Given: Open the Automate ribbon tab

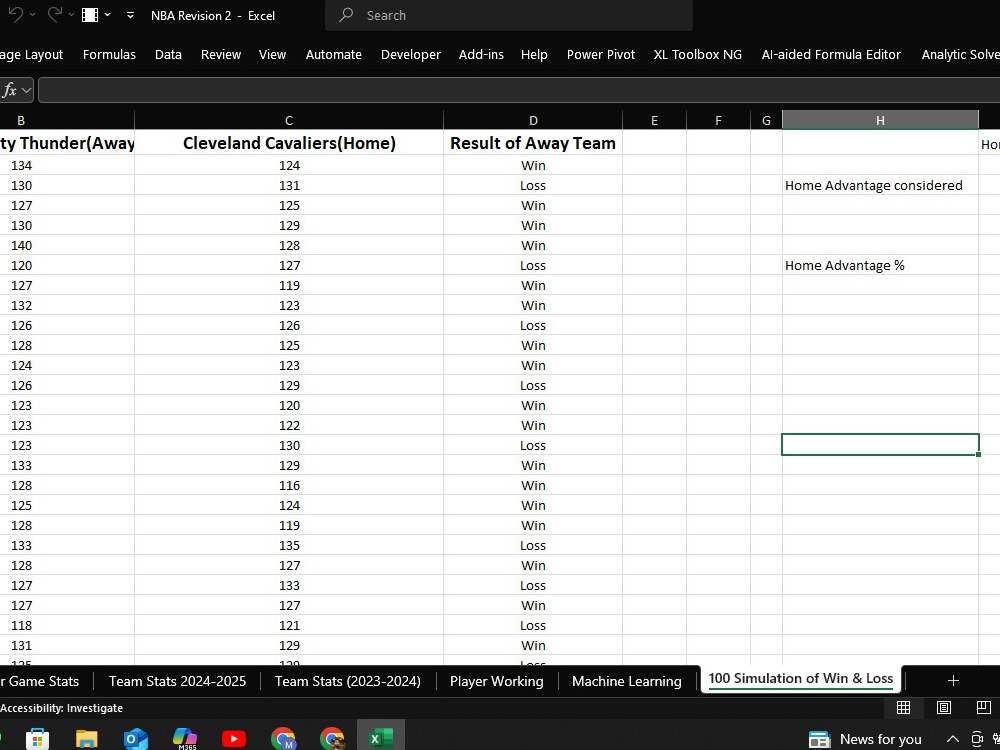Looking at the screenshot, I should coord(334,55).
